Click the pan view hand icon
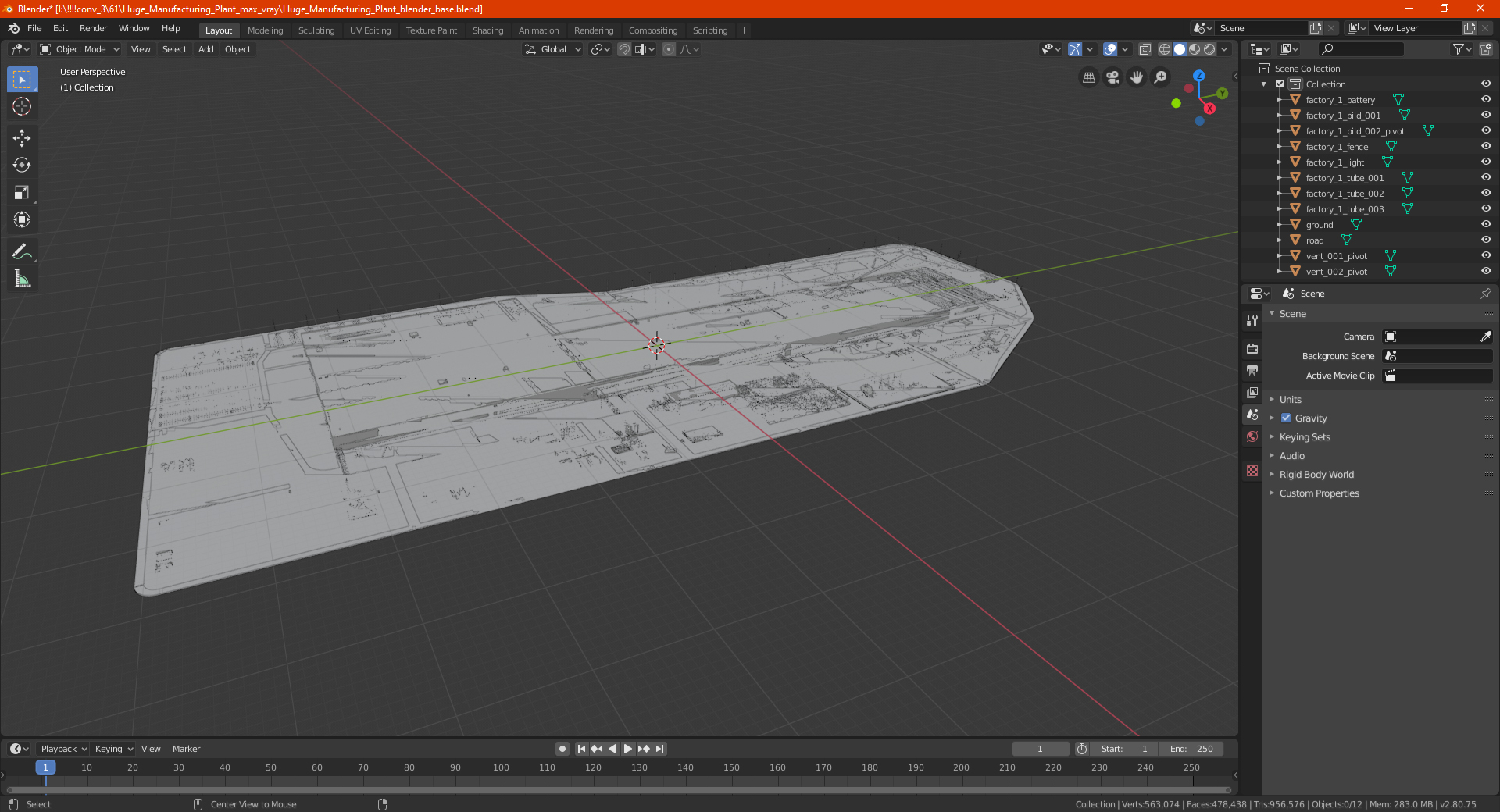This screenshot has width=1500, height=812. [1137, 77]
